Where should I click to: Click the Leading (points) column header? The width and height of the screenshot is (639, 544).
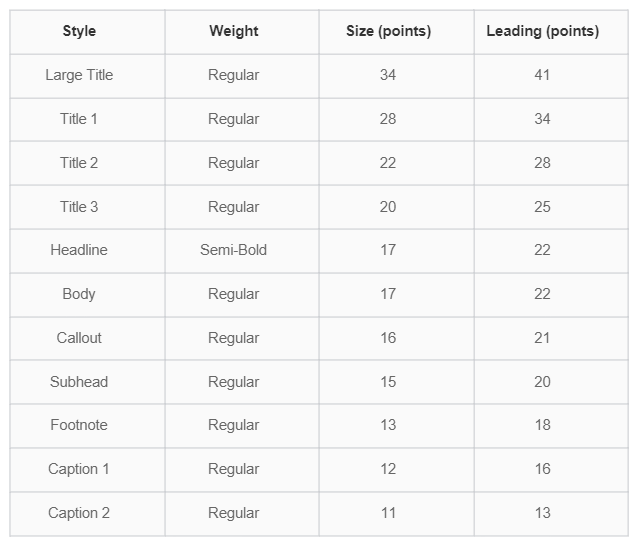(x=542, y=31)
